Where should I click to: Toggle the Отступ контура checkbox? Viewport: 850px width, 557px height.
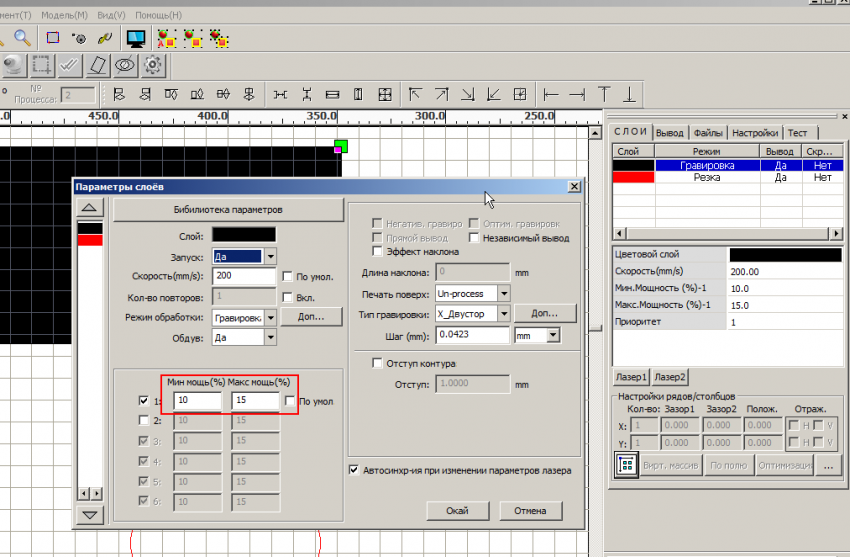378,363
